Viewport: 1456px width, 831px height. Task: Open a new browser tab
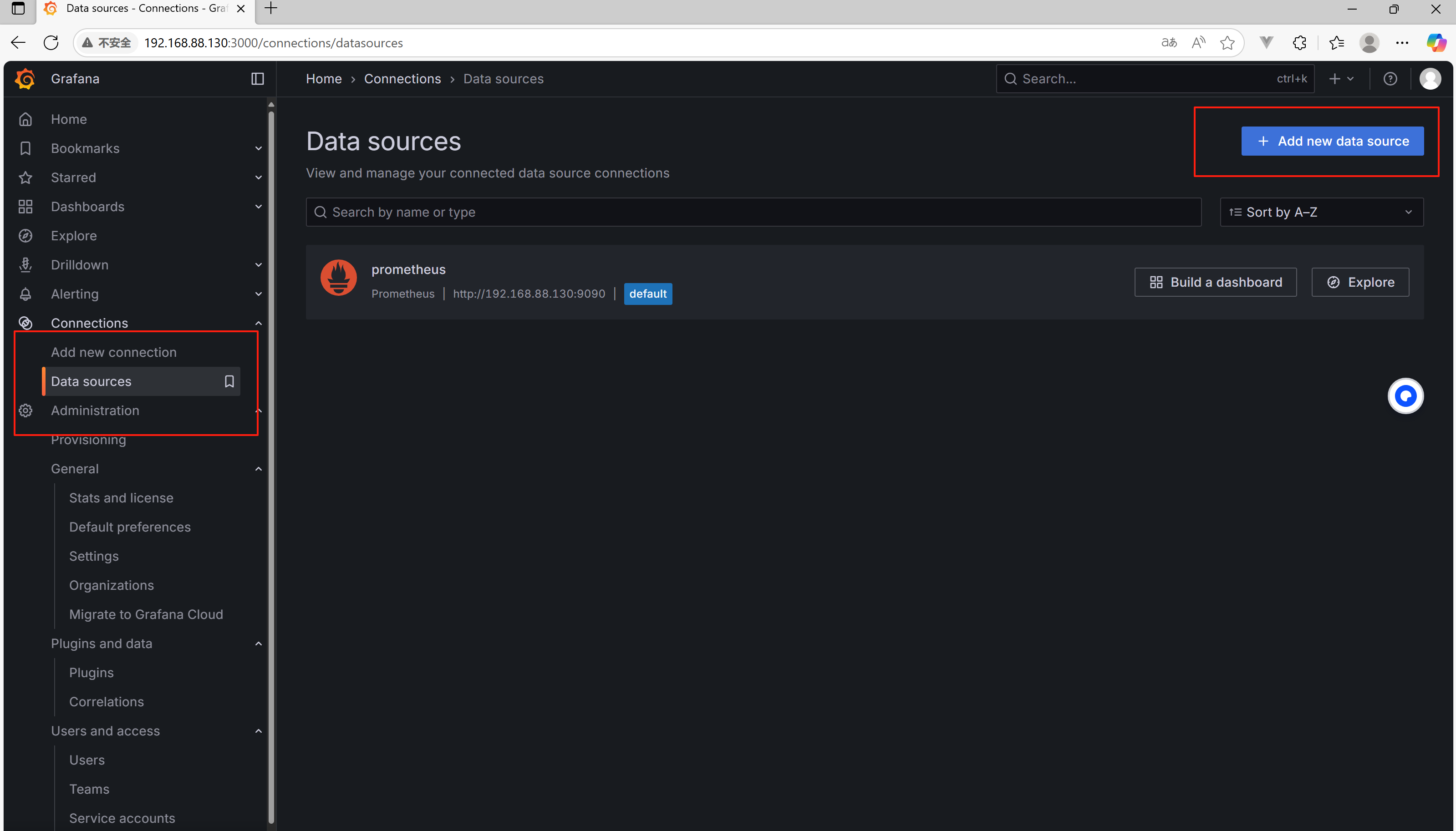pyautogui.click(x=271, y=9)
